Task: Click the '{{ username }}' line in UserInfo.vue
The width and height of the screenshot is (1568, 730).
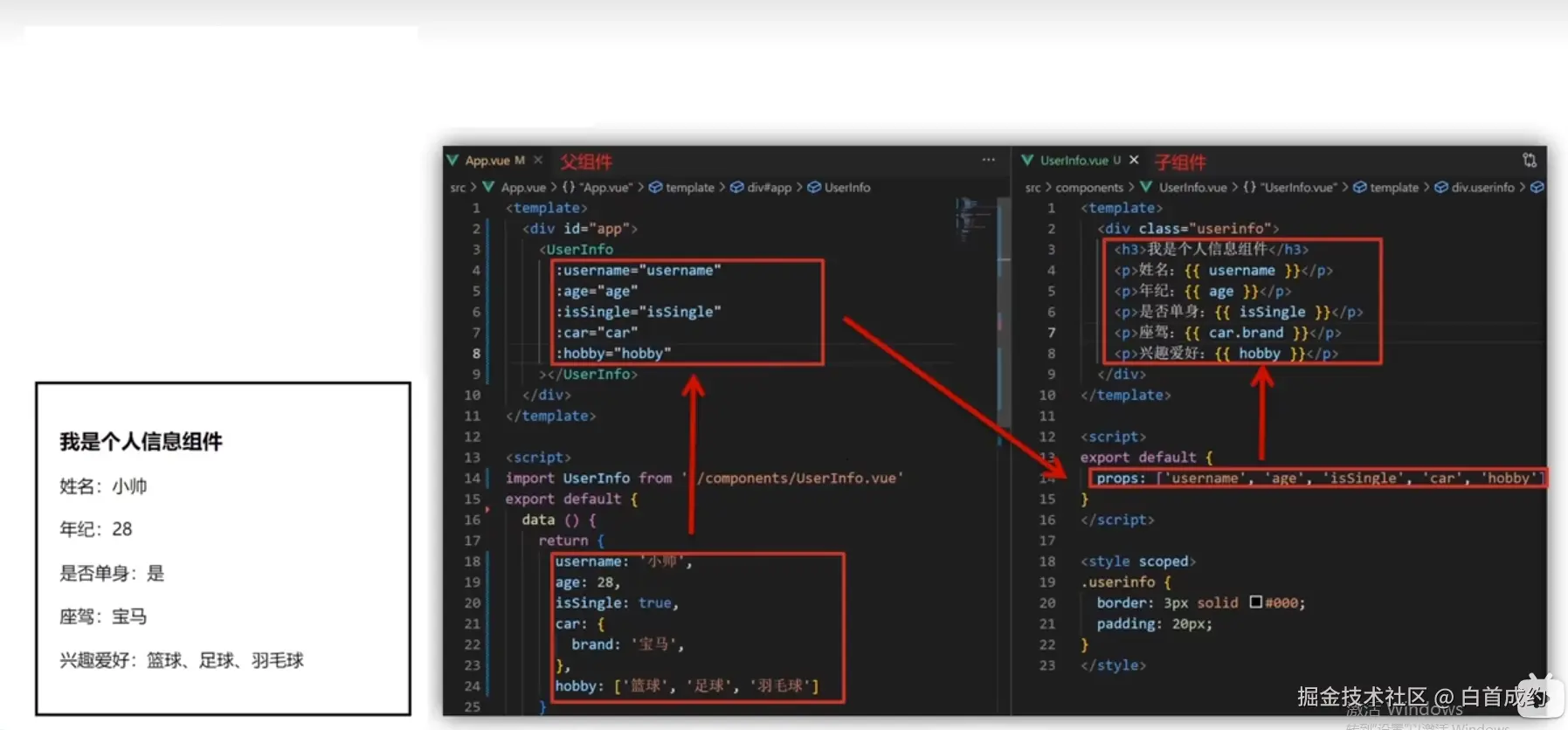Action: [1224, 271]
